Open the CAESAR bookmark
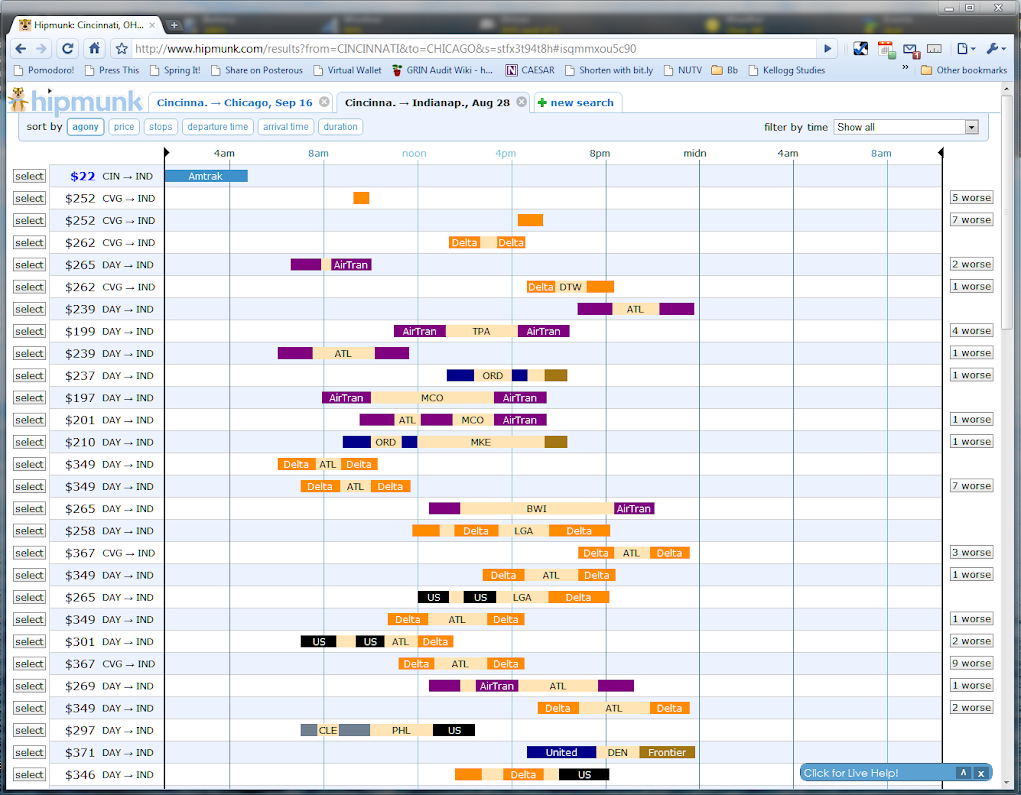The height and width of the screenshot is (795, 1021). 530,70
